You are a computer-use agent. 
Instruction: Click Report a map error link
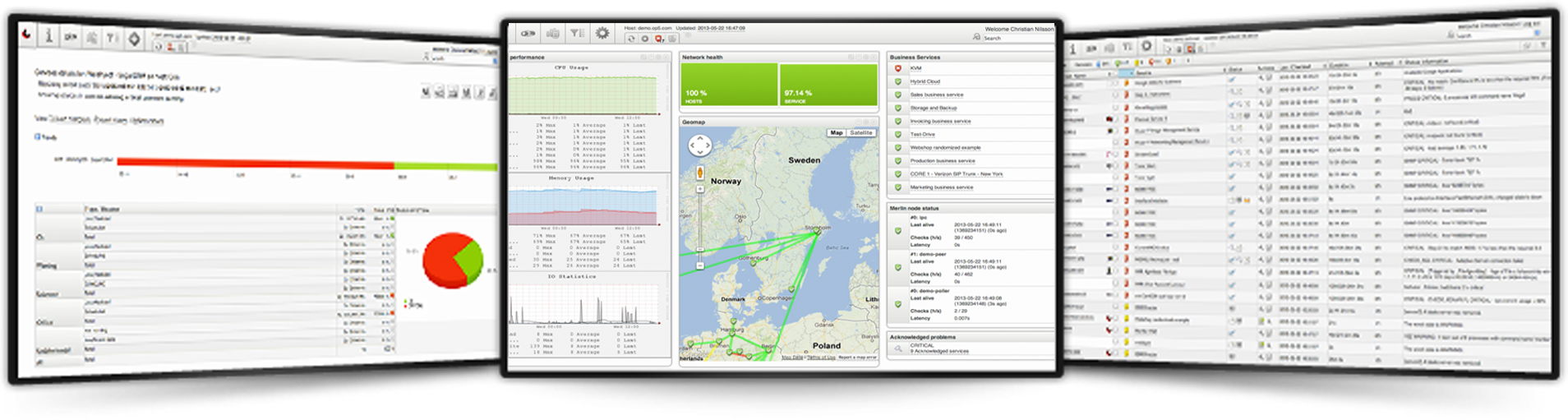tap(857, 358)
